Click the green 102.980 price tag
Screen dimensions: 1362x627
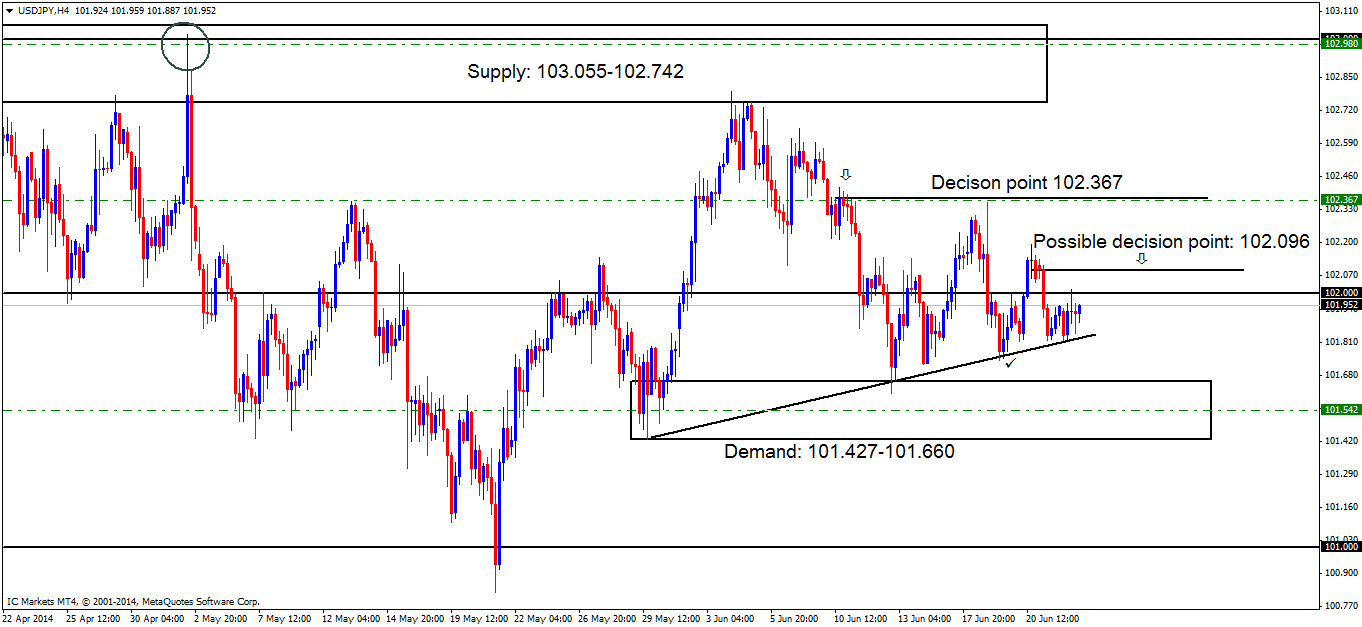(x=1341, y=43)
